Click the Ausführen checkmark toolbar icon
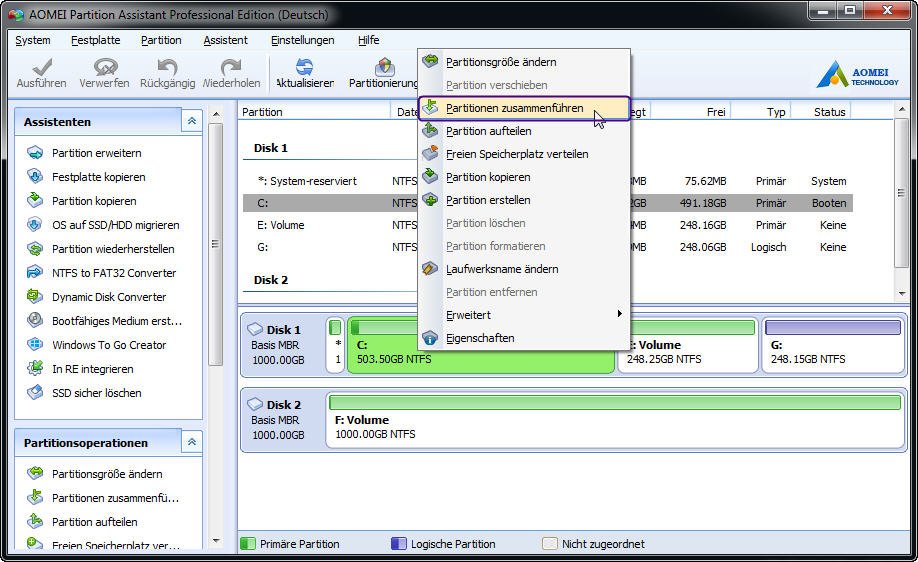The image size is (918, 562). [x=42, y=67]
